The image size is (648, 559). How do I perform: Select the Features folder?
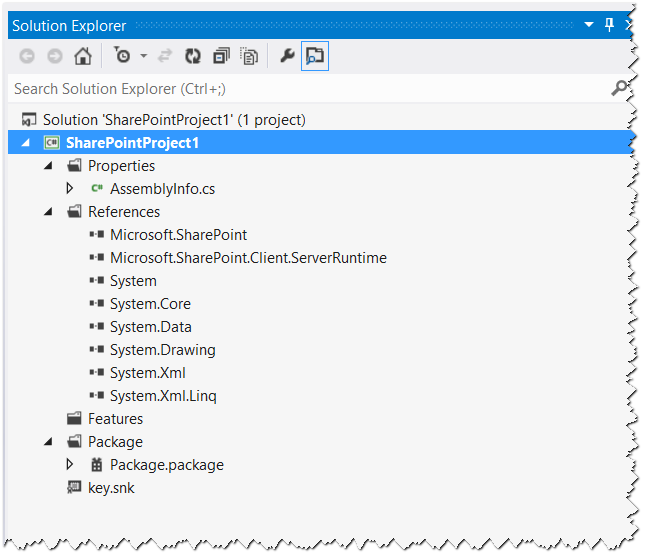(115, 419)
